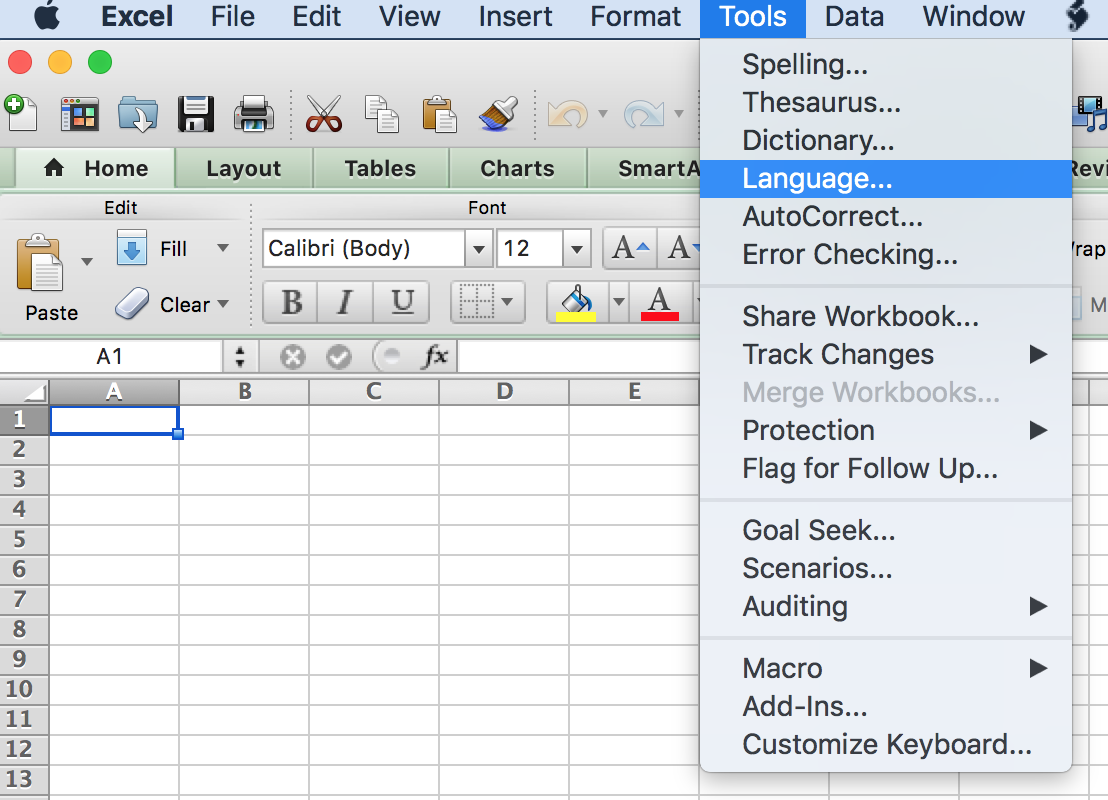The image size is (1108, 800).
Task: Cancel entry with the formula bar X icon
Action: [292, 357]
